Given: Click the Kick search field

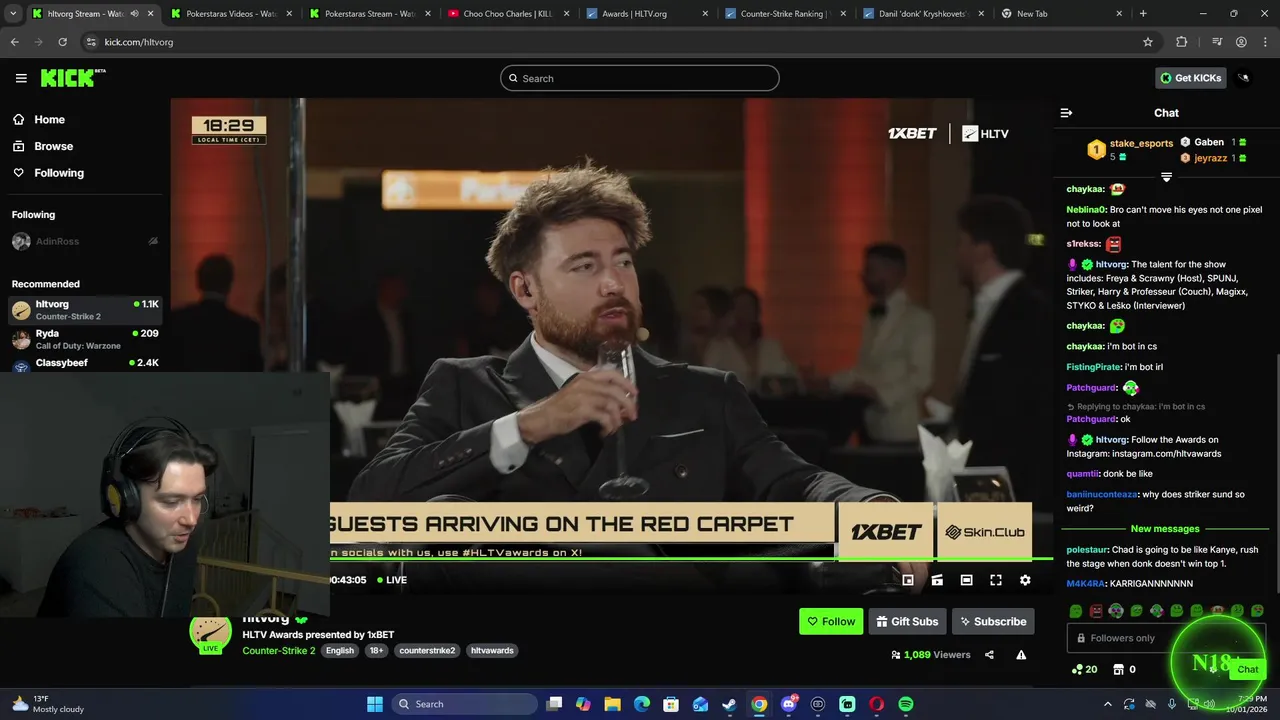Looking at the screenshot, I should (x=640, y=78).
